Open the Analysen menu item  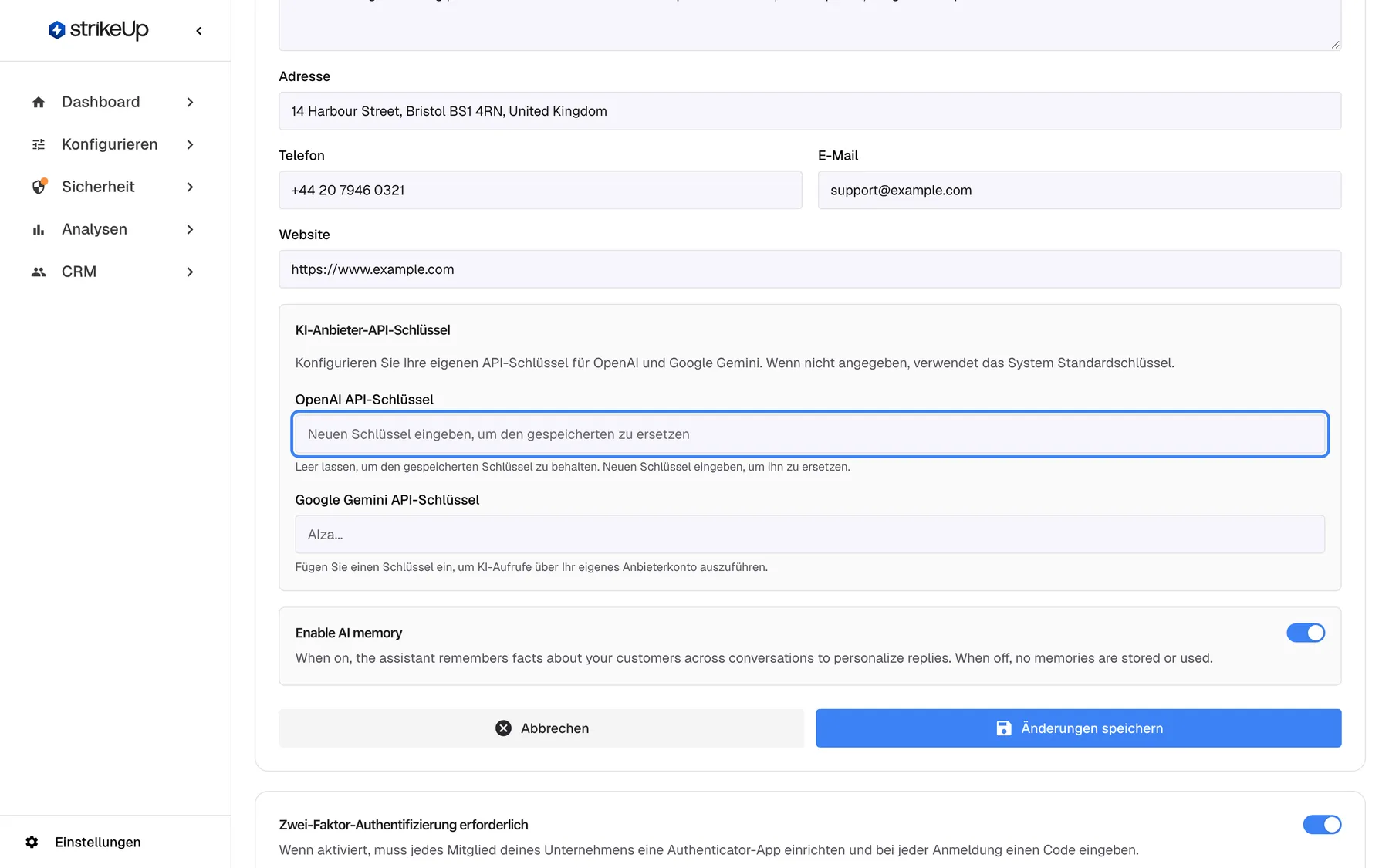point(113,229)
